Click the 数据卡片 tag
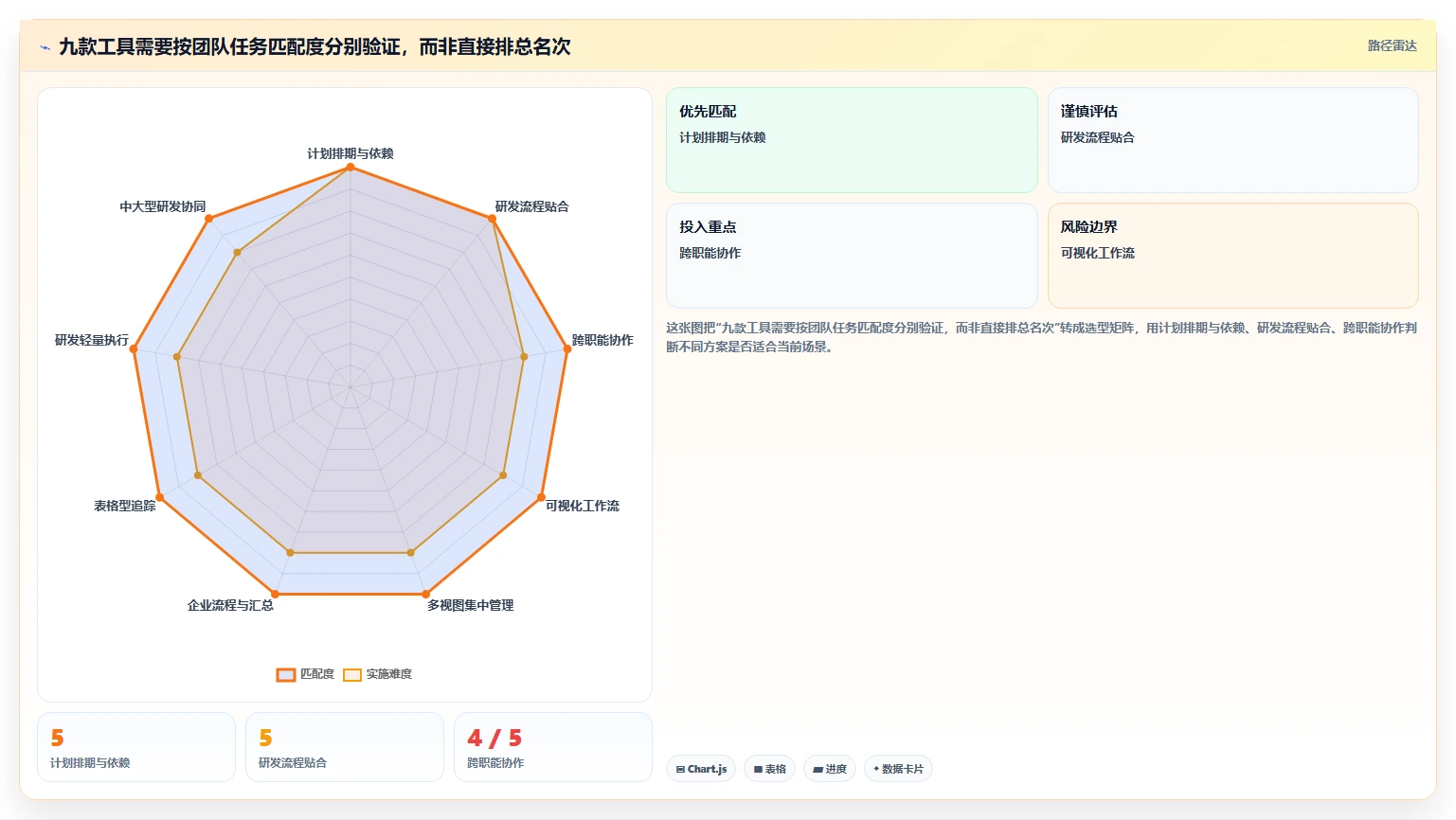1456x820 pixels. pyautogui.click(x=898, y=769)
